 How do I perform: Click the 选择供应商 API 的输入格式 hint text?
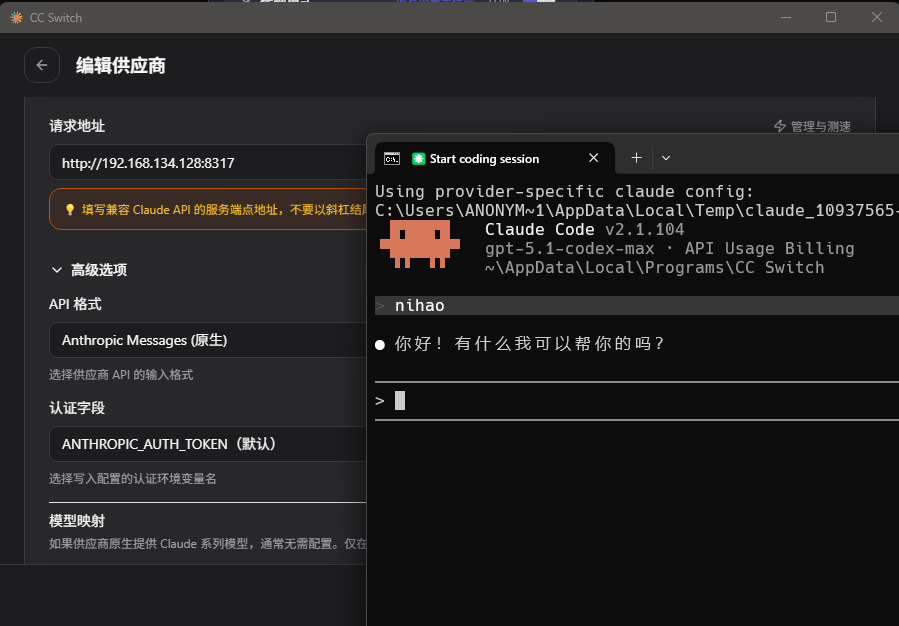coord(121,374)
